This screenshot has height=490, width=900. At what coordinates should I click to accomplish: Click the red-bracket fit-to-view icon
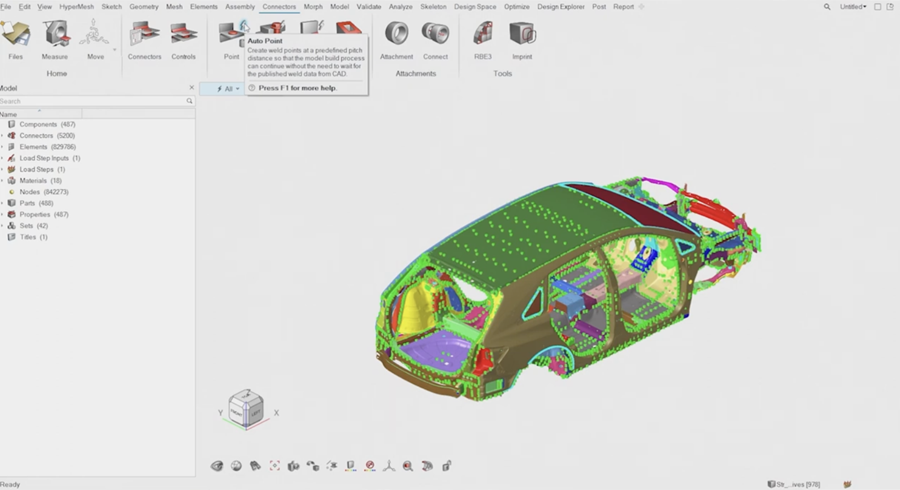274,466
